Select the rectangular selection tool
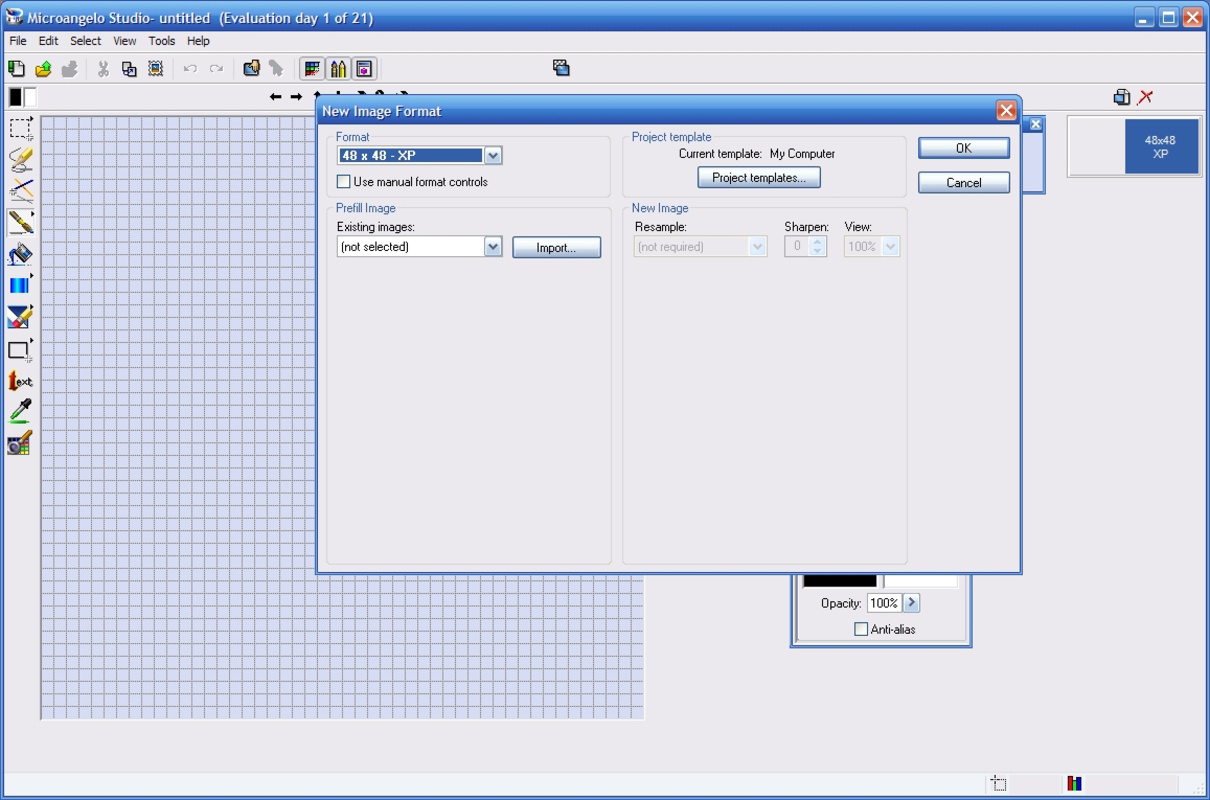1210x800 pixels. [18, 128]
